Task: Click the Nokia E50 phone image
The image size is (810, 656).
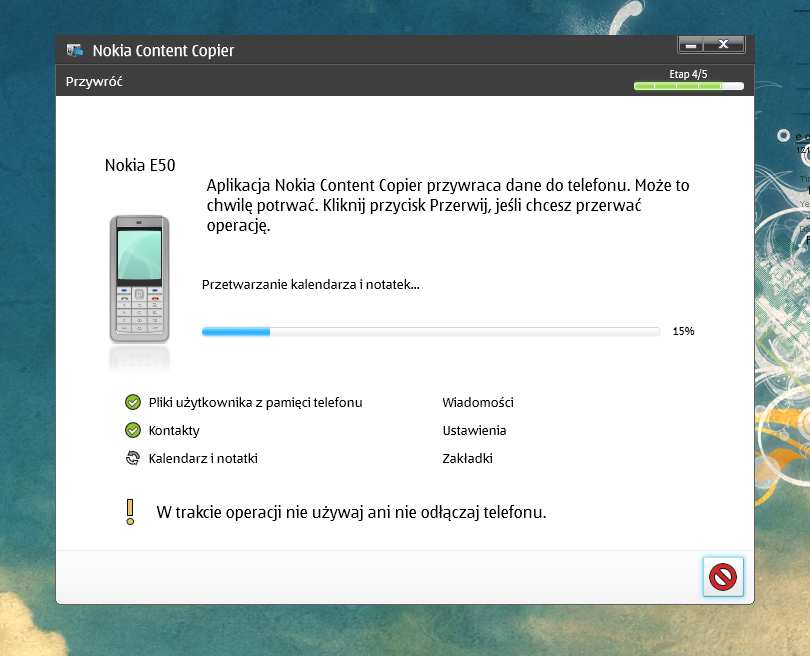Action: pos(139,279)
